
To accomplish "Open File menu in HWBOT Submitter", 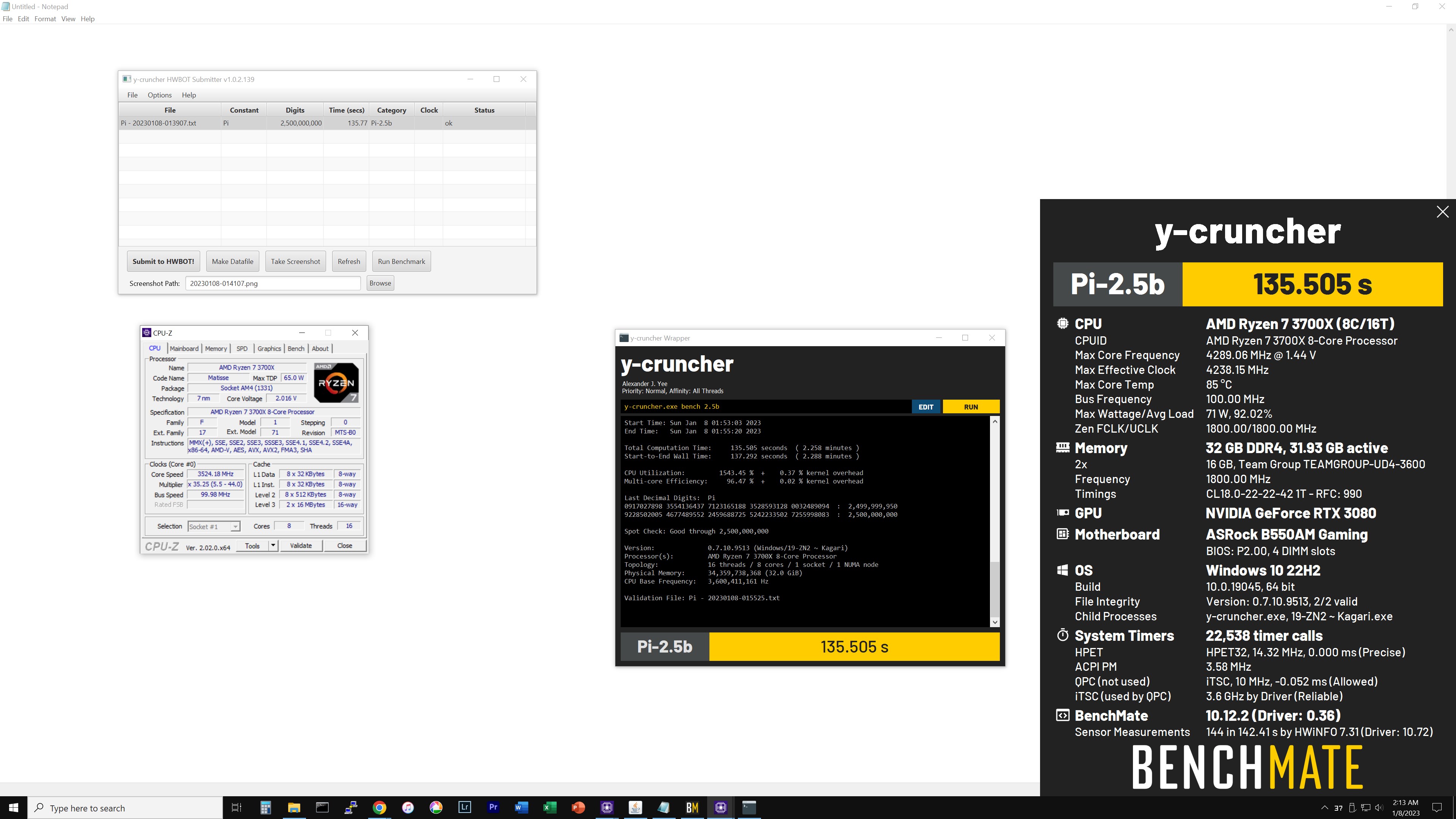I will [x=132, y=95].
